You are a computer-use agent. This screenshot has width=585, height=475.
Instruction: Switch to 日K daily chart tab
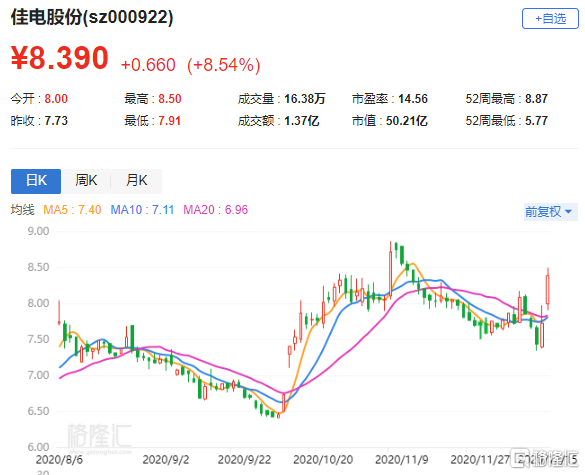pos(36,181)
